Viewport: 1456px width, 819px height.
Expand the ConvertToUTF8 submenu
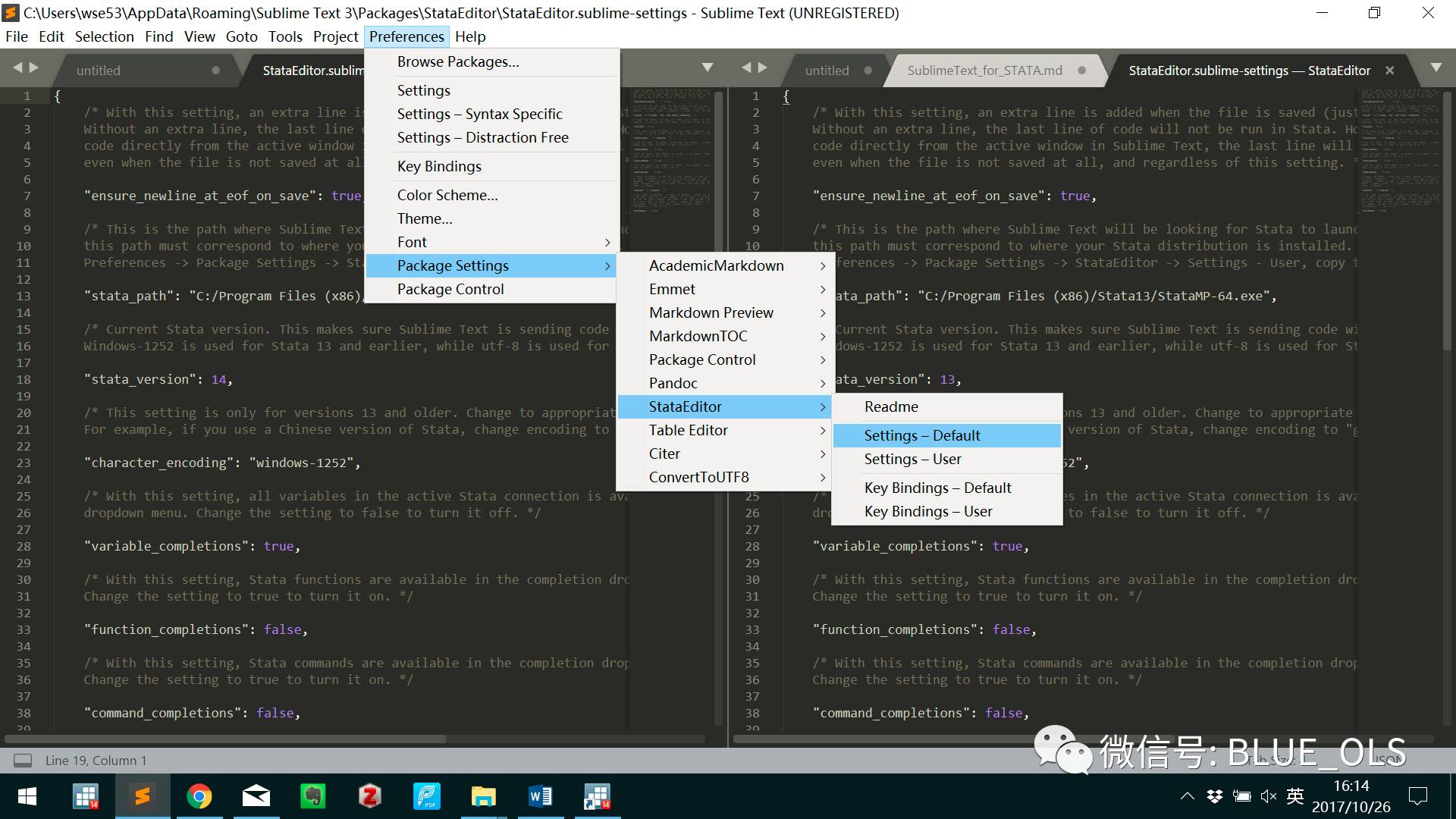point(725,477)
